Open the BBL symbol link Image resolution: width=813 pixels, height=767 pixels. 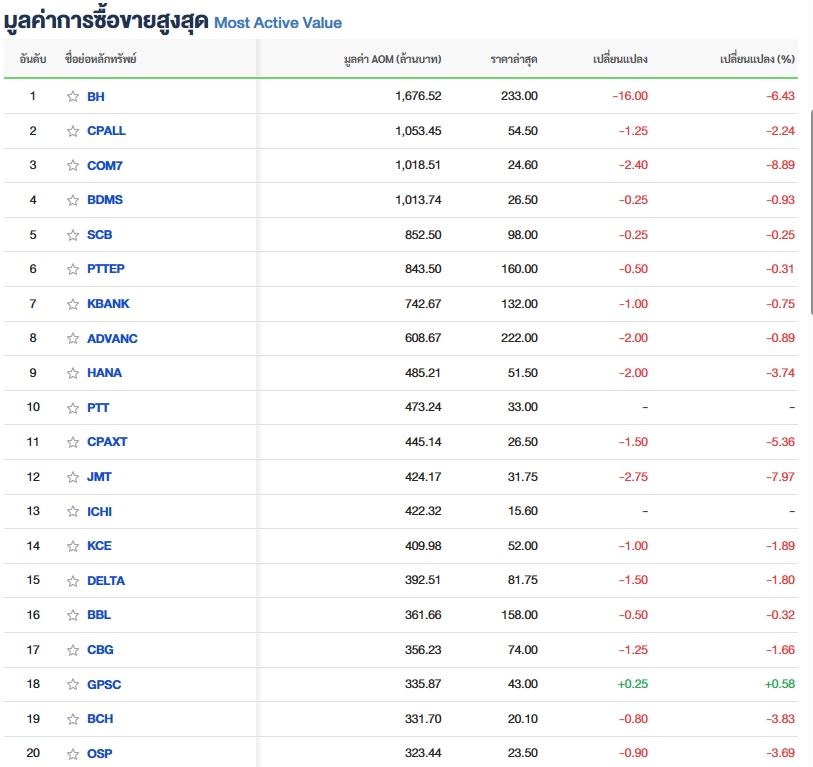(99, 615)
